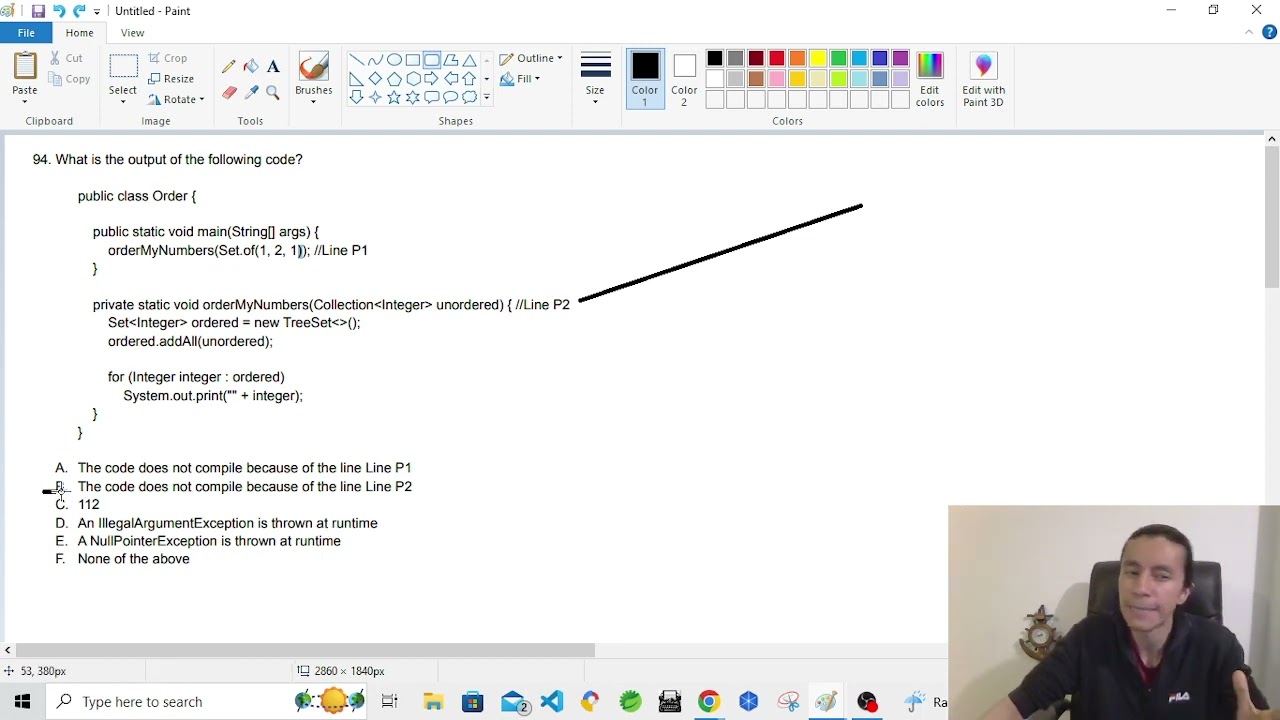Open Paint Help via question mark icon
This screenshot has height=720, width=1280.
(x=1269, y=32)
